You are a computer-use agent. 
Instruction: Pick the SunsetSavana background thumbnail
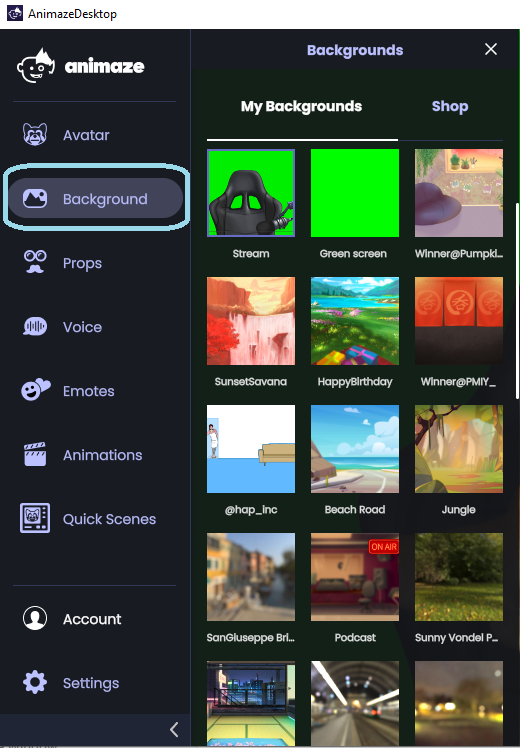pos(251,321)
